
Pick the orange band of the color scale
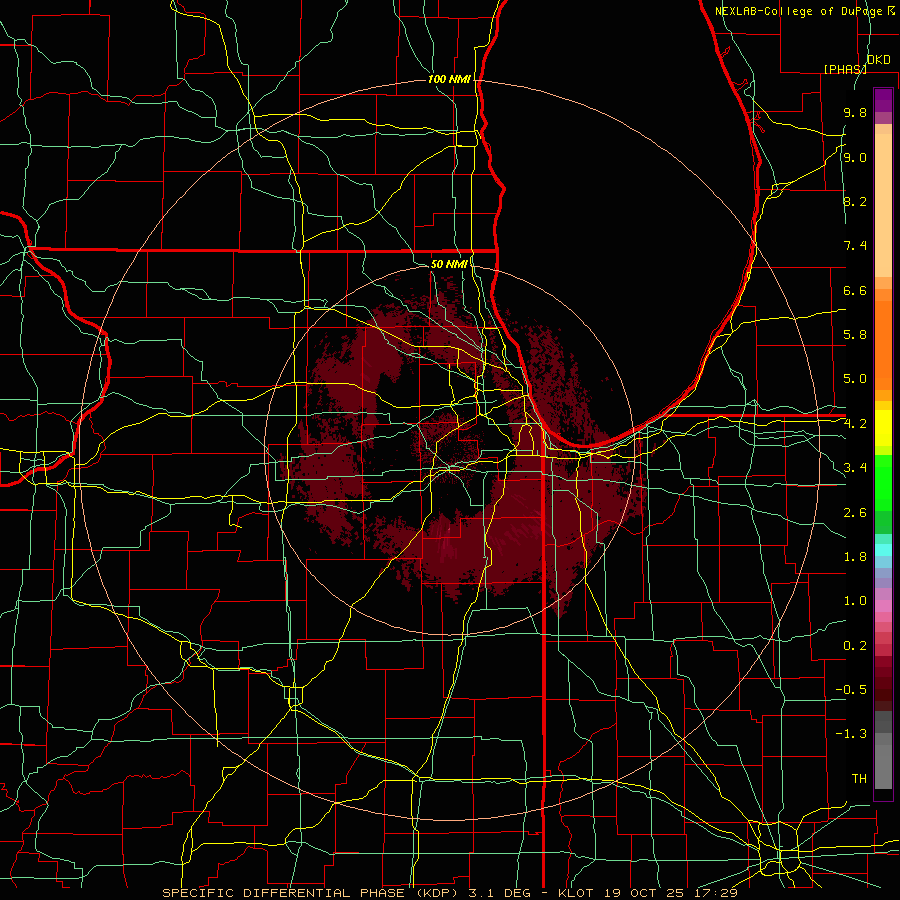(x=883, y=345)
